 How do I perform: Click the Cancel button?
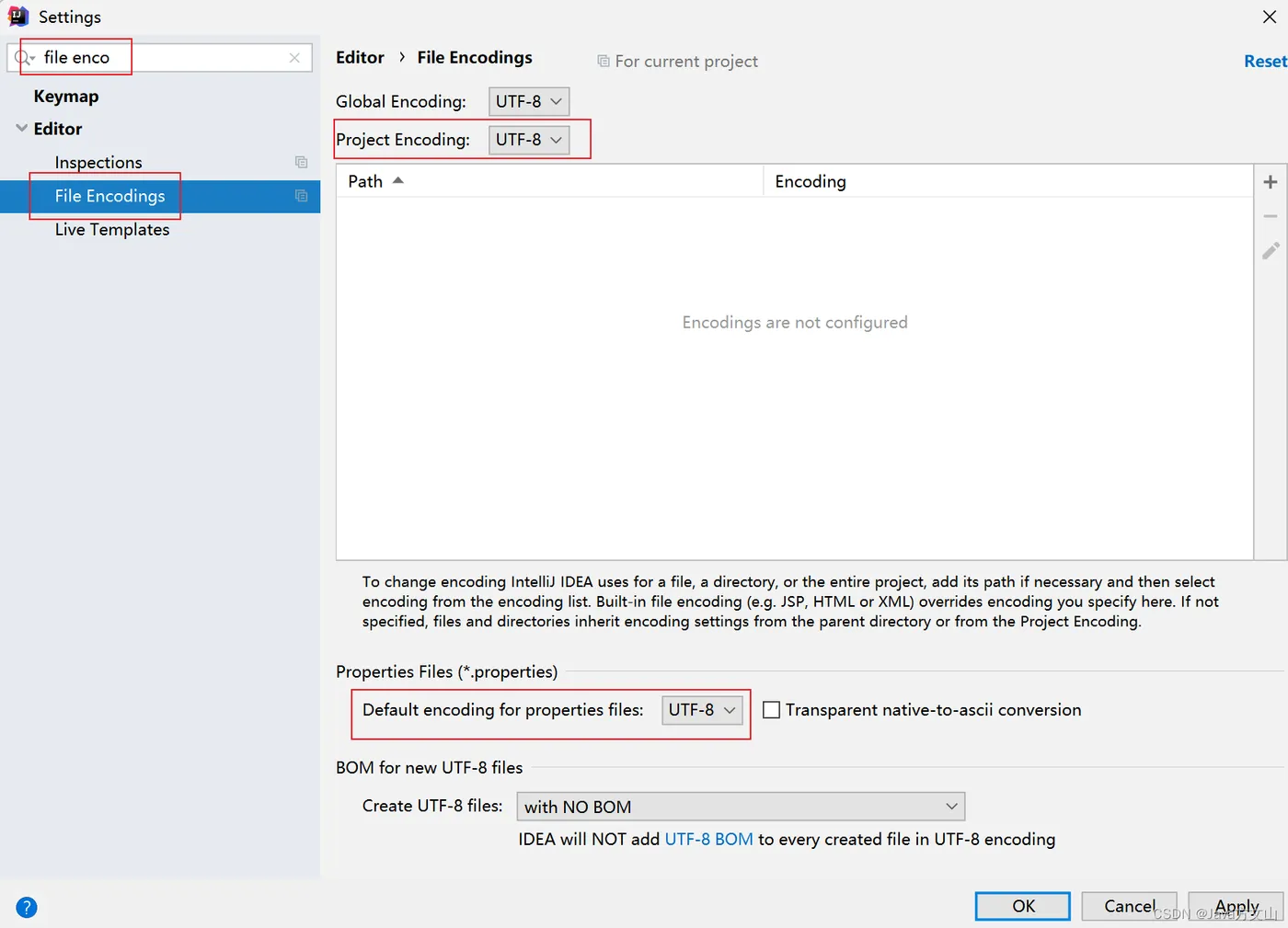(x=1129, y=906)
